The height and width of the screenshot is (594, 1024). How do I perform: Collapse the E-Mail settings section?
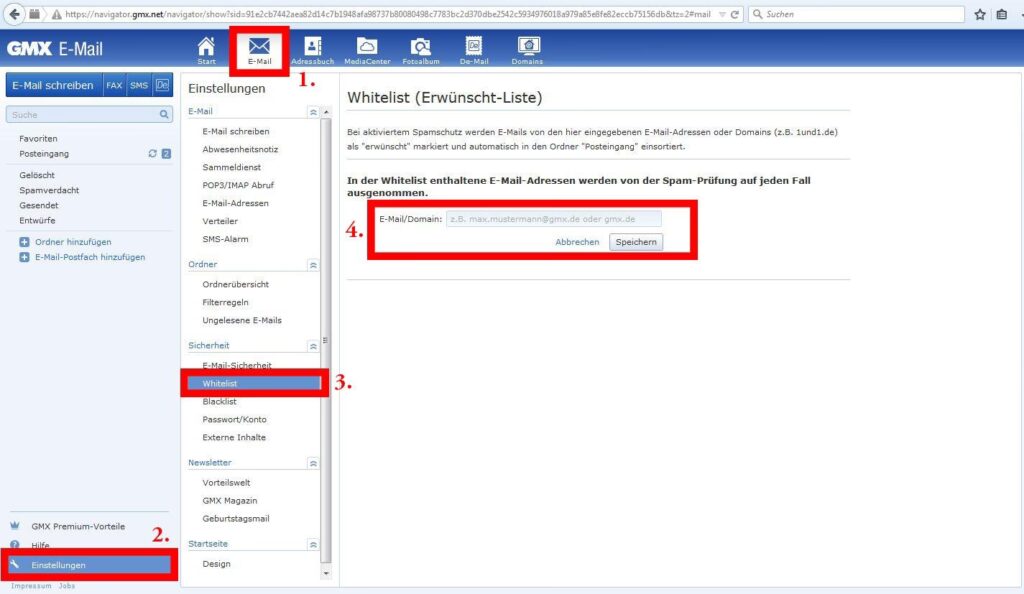[x=313, y=112]
